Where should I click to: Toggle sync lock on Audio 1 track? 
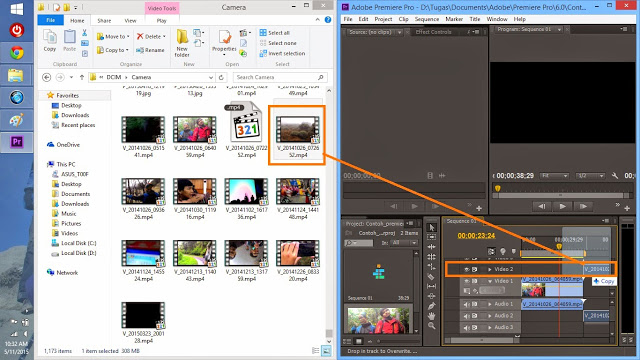pyautogui.click(x=475, y=304)
